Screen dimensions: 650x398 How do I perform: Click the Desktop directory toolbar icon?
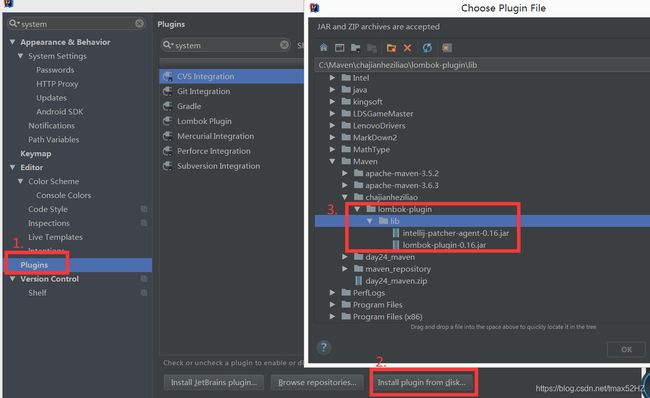click(x=340, y=48)
